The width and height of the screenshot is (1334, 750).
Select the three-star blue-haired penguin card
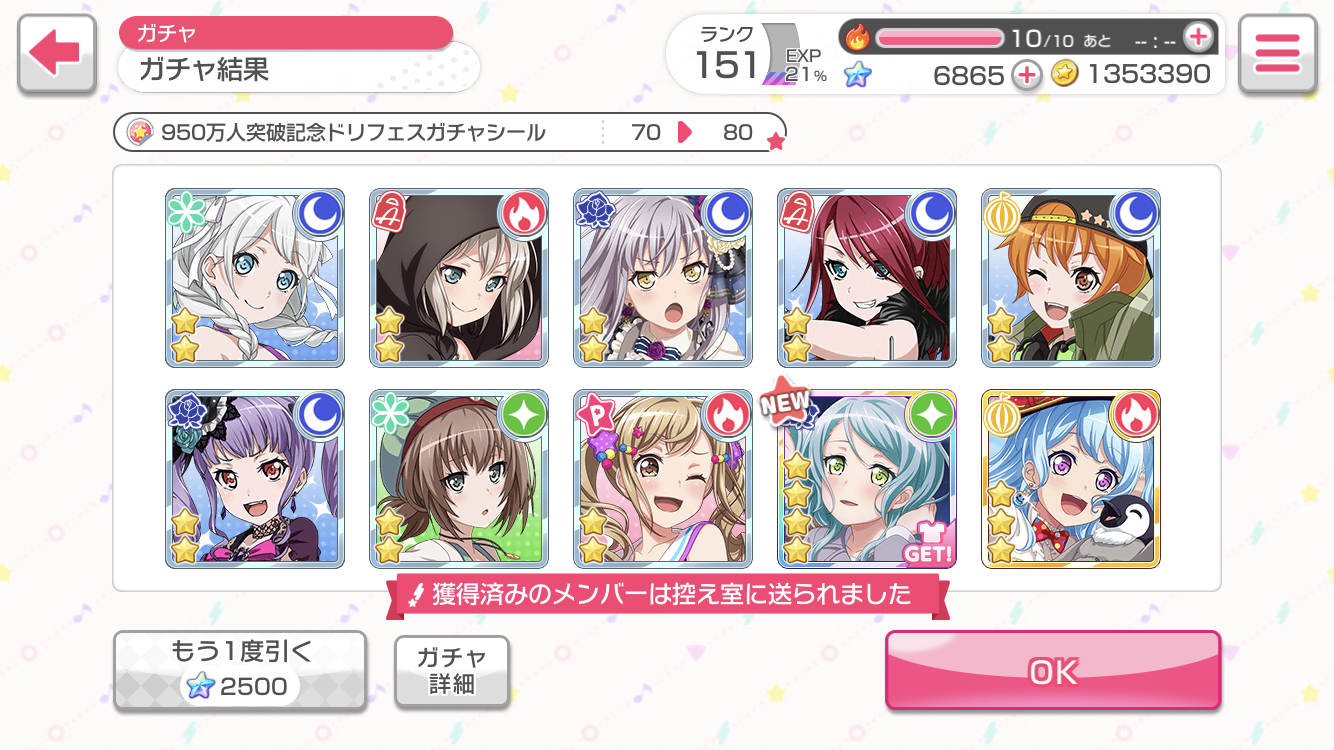[1071, 479]
